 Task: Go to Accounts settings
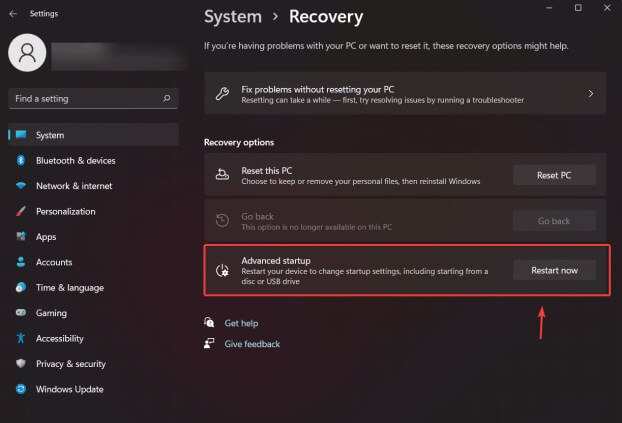pyautogui.click(x=54, y=262)
